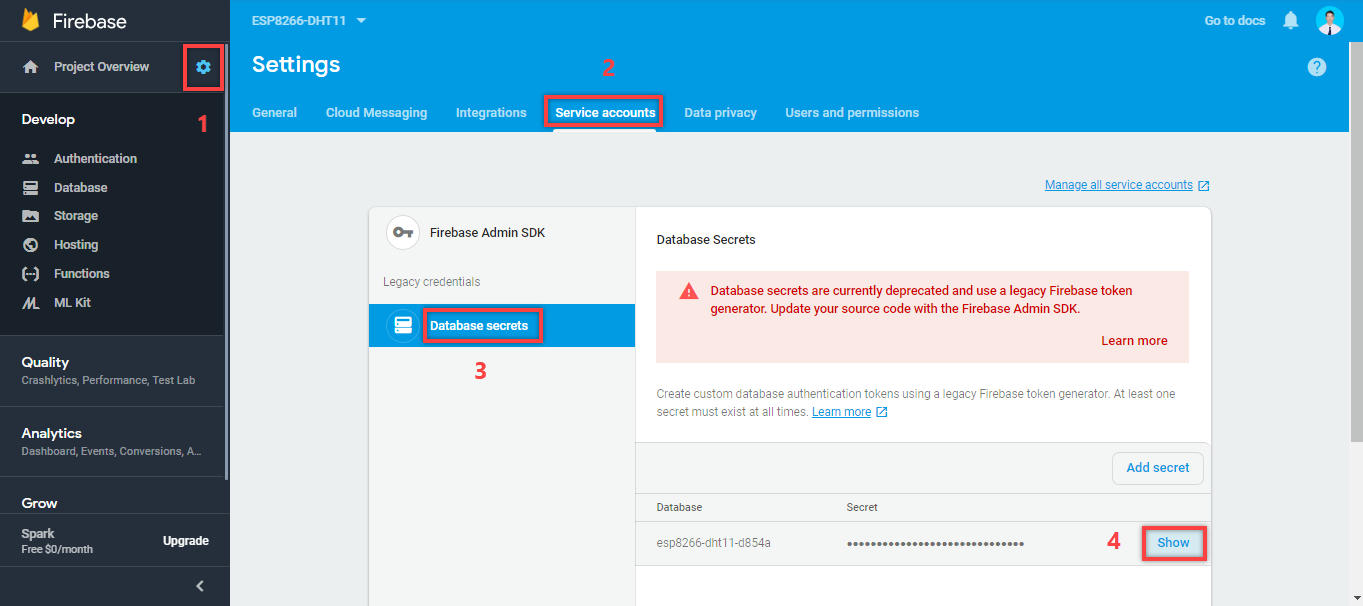Click the underlined Learn more link
Screen dimensions: 1363x606
coord(841,412)
